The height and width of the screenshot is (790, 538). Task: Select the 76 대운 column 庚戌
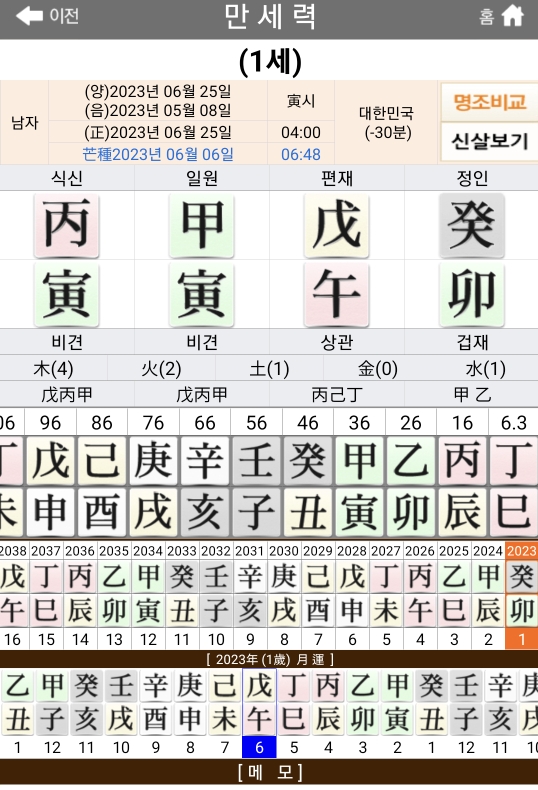[x=153, y=474]
